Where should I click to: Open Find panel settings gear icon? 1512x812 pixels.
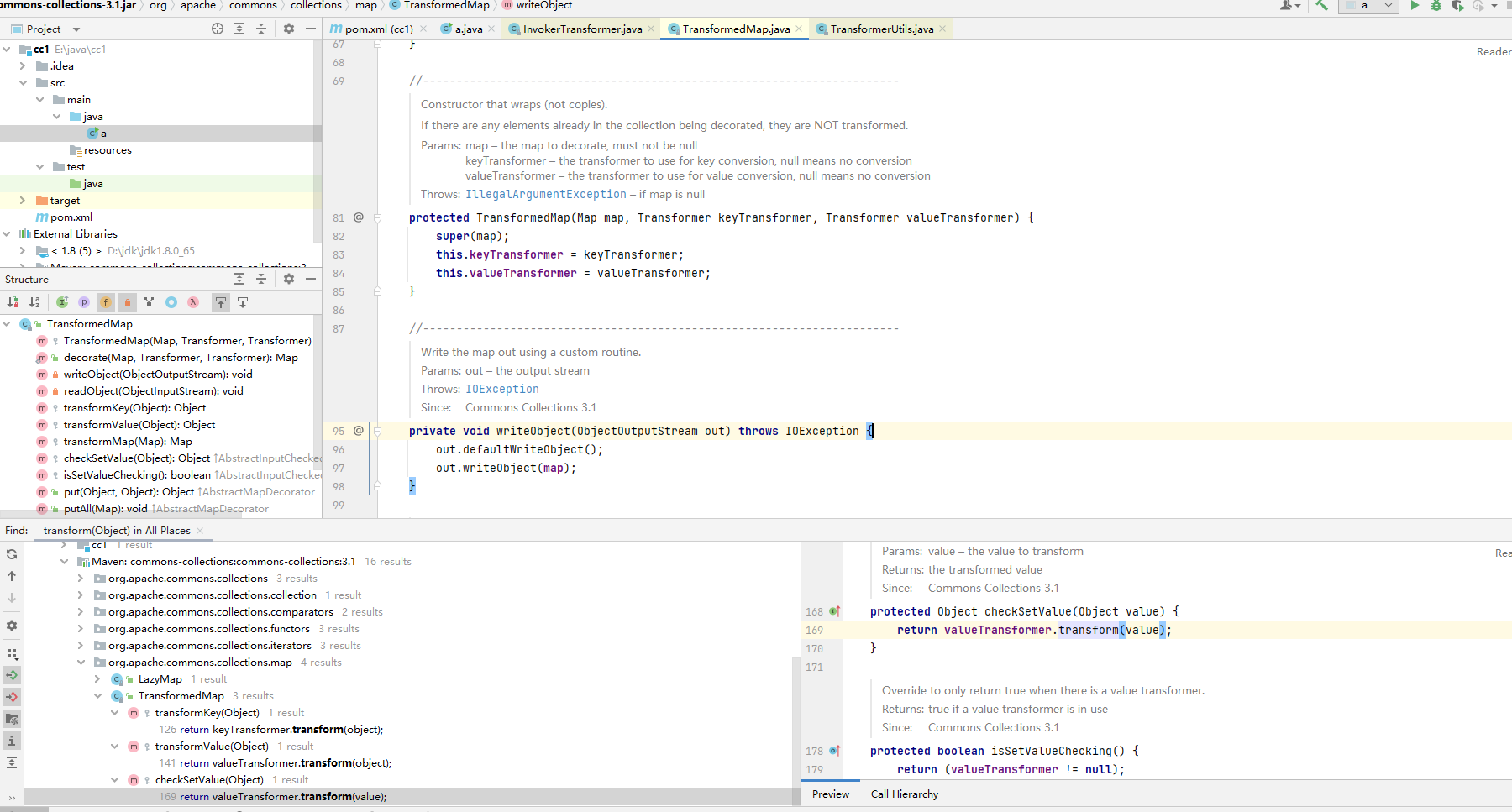[x=12, y=626]
